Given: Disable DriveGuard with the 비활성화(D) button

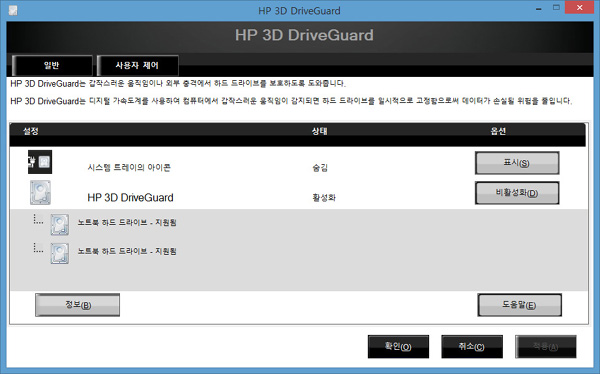Looking at the screenshot, I should coord(517,193).
